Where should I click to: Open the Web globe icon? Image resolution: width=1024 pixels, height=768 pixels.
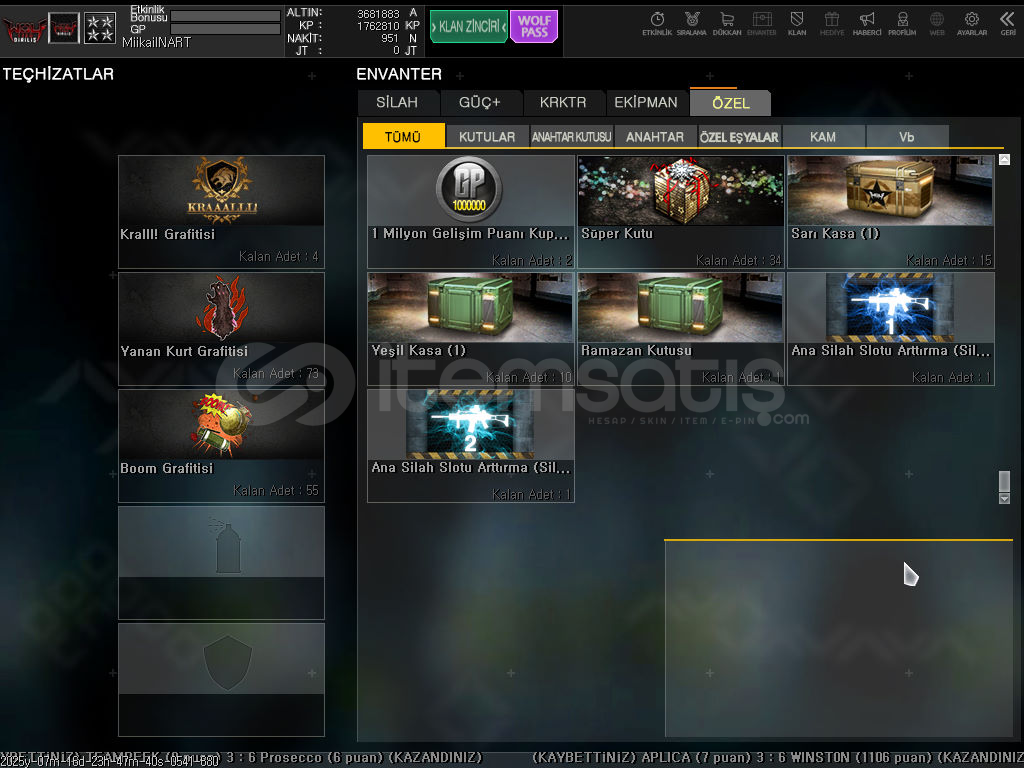[936, 24]
